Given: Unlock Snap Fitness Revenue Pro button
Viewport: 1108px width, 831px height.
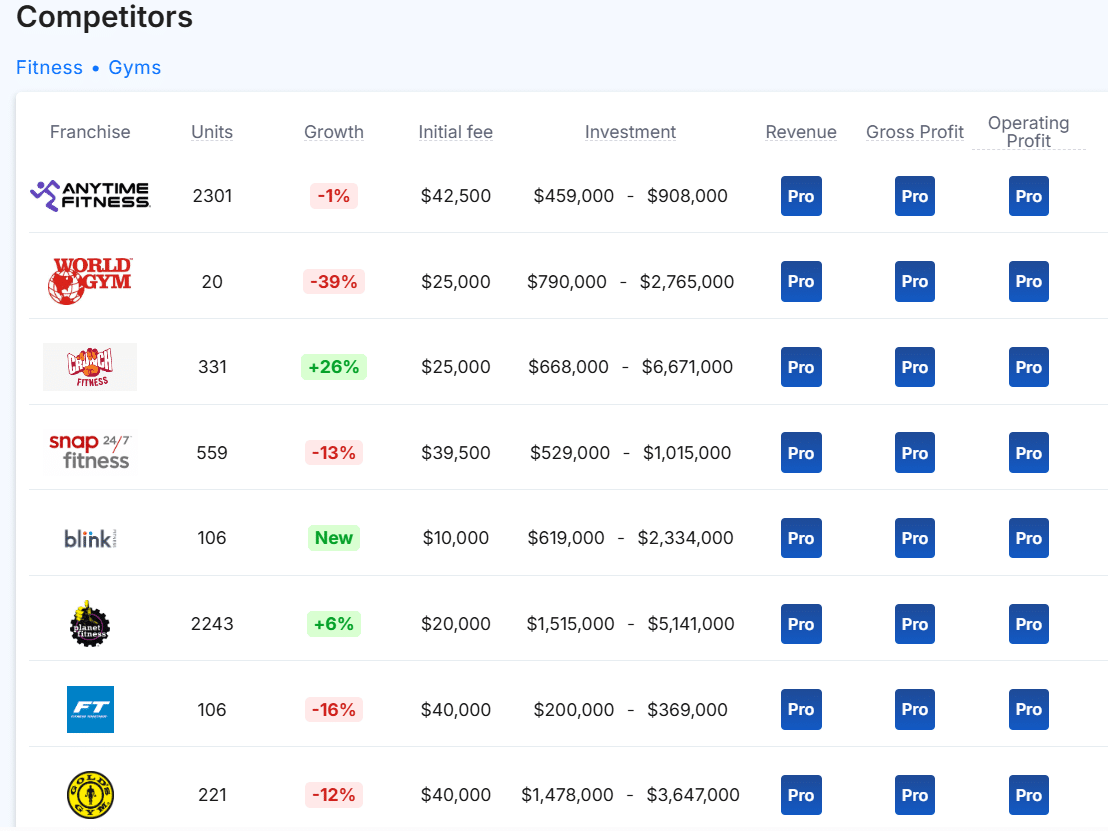Looking at the screenshot, I should [801, 452].
